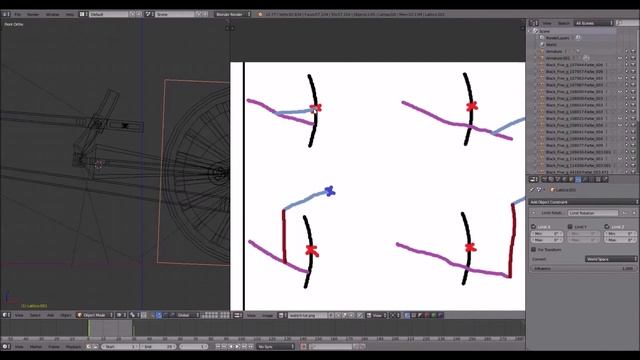Toggle automatic keyframe record button
This screenshot has height=360, width=640.
pos(303,347)
